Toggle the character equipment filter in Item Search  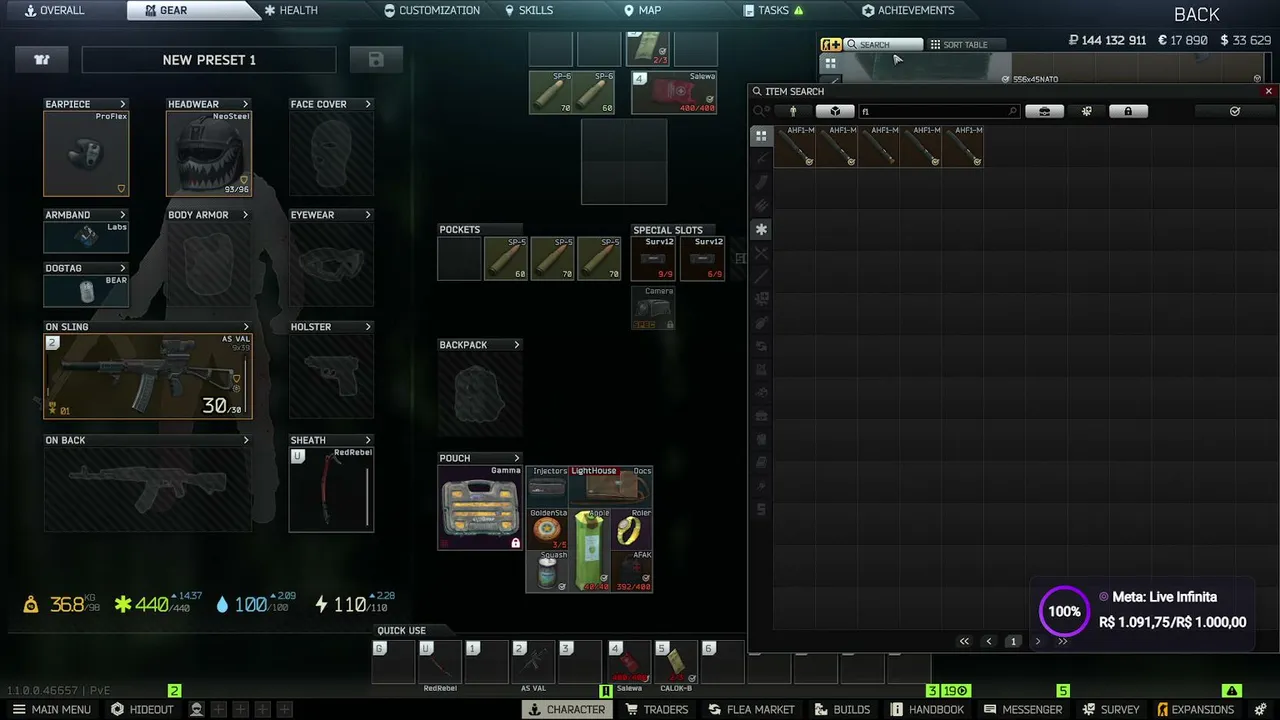[x=793, y=111]
